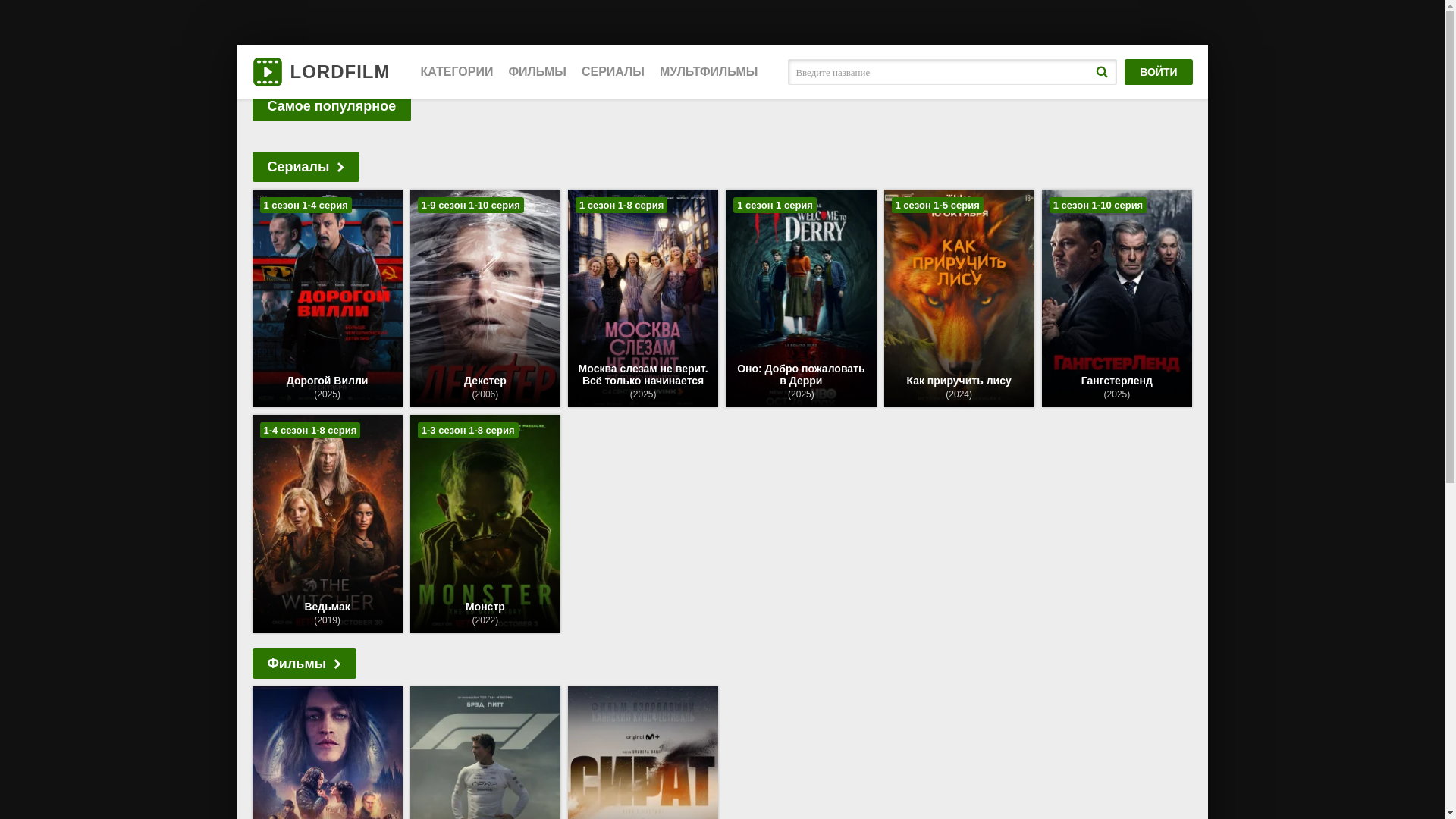Click '1-4 сезон 1-8 серия' badge
This screenshot has width=1456, height=819.
pyautogui.click(x=310, y=431)
